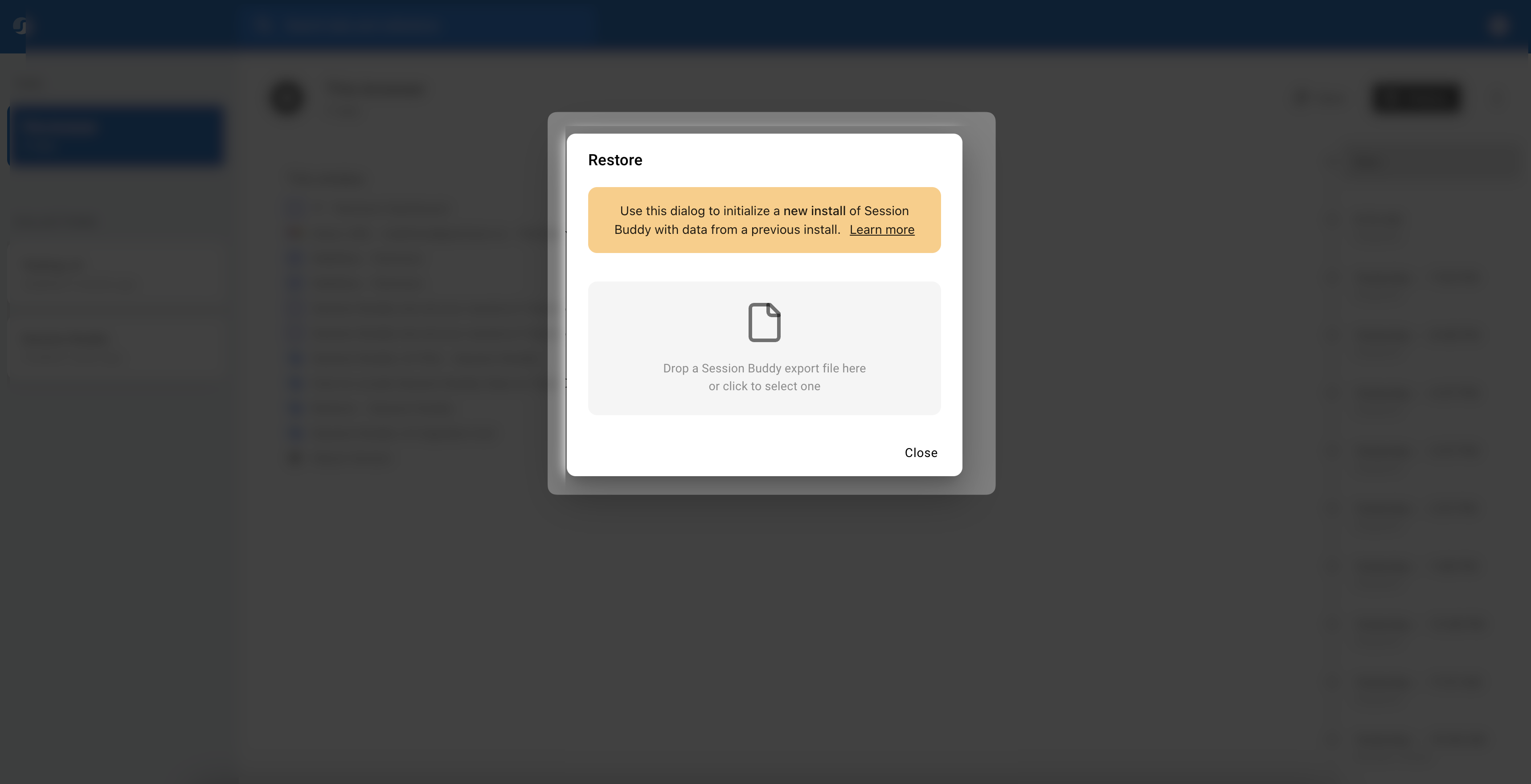The image size is (1531, 784).
Task: Click the first tab favicon in the session list
Action: pos(296,208)
